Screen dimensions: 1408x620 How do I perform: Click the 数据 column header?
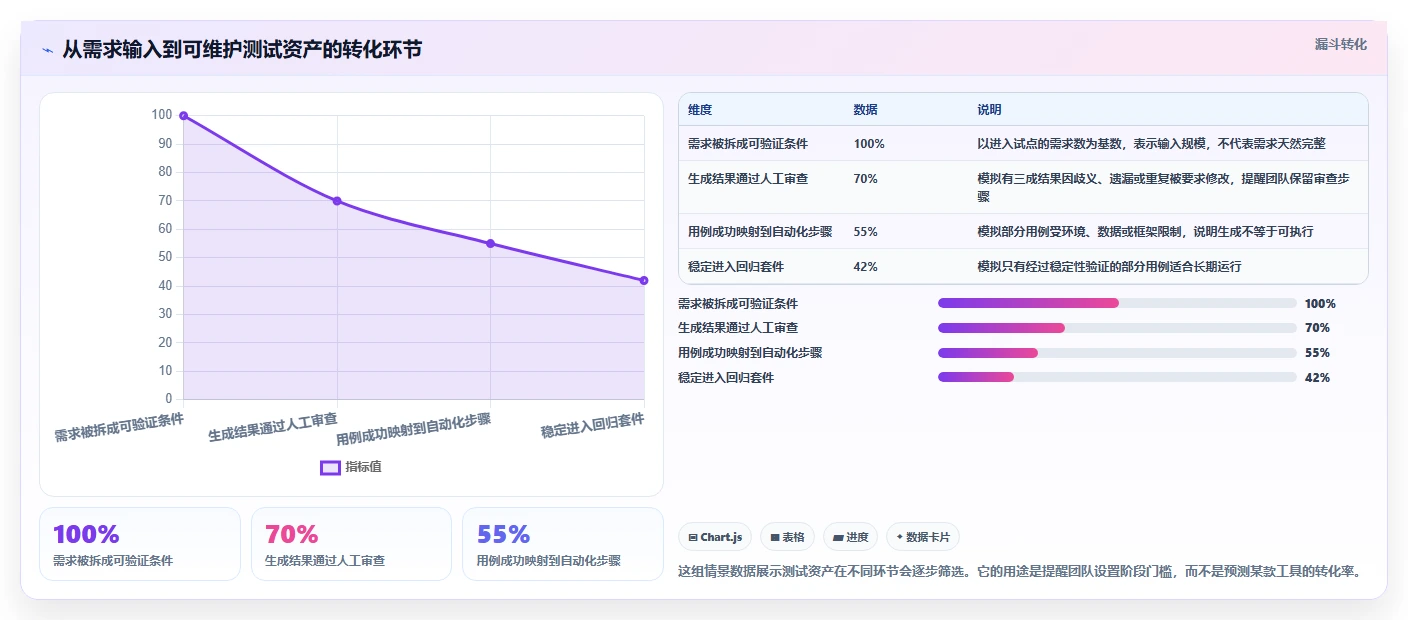pyautogui.click(x=865, y=110)
